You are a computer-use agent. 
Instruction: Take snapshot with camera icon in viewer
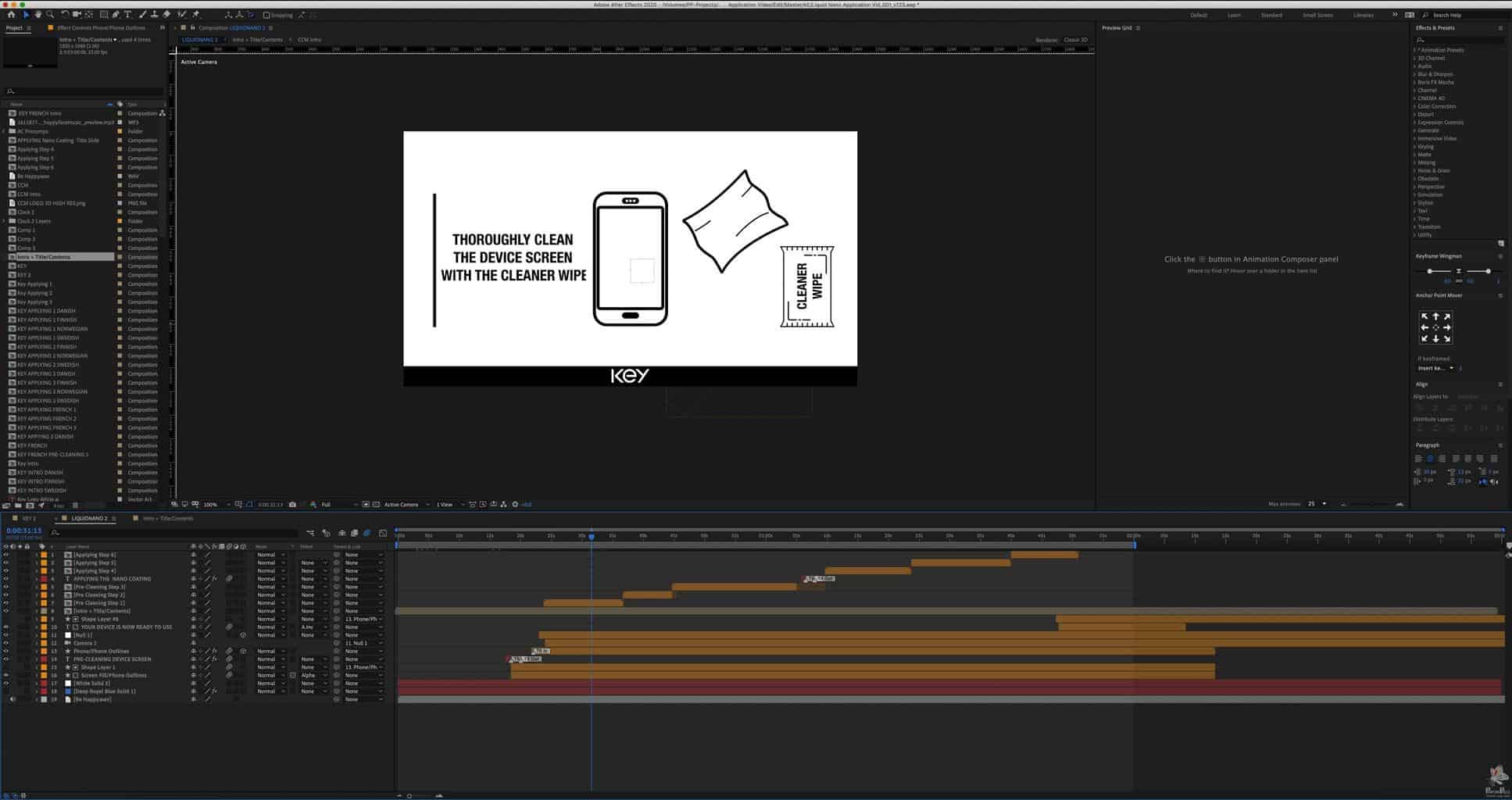293,505
